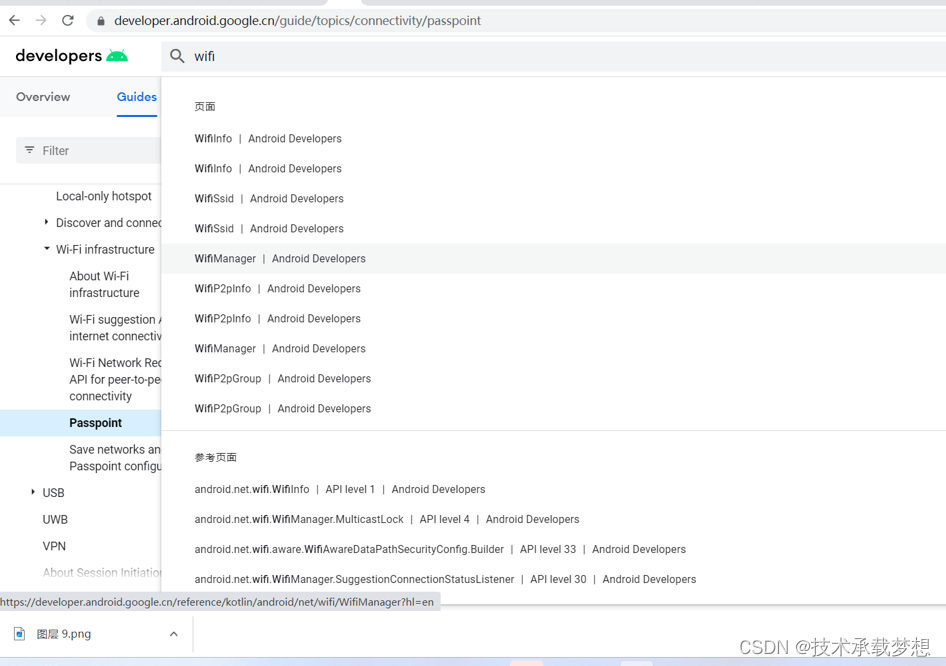Go back with the browser back arrow
Image resolution: width=946 pixels, height=666 pixels.
pyautogui.click(x=14, y=21)
